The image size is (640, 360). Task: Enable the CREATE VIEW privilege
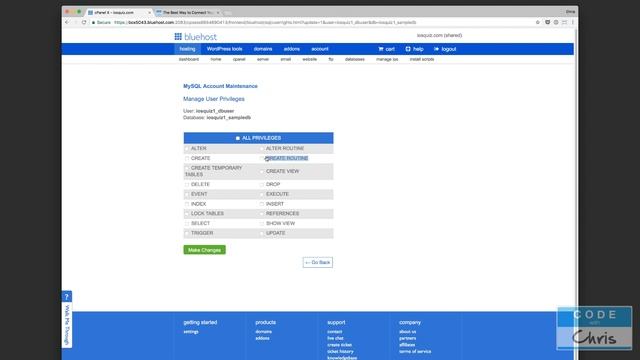pos(262,171)
